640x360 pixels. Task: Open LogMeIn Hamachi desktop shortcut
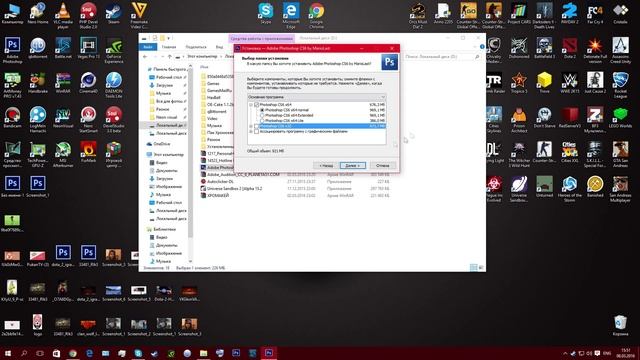click(38, 120)
